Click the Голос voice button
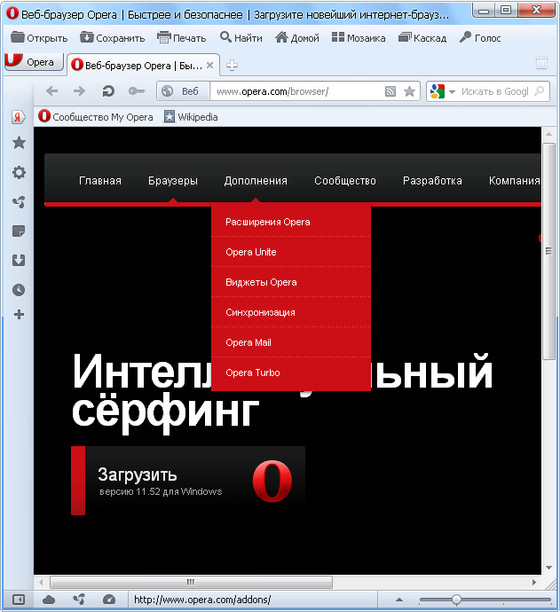Viewport: 560px width, 612px height. [480, 38]
